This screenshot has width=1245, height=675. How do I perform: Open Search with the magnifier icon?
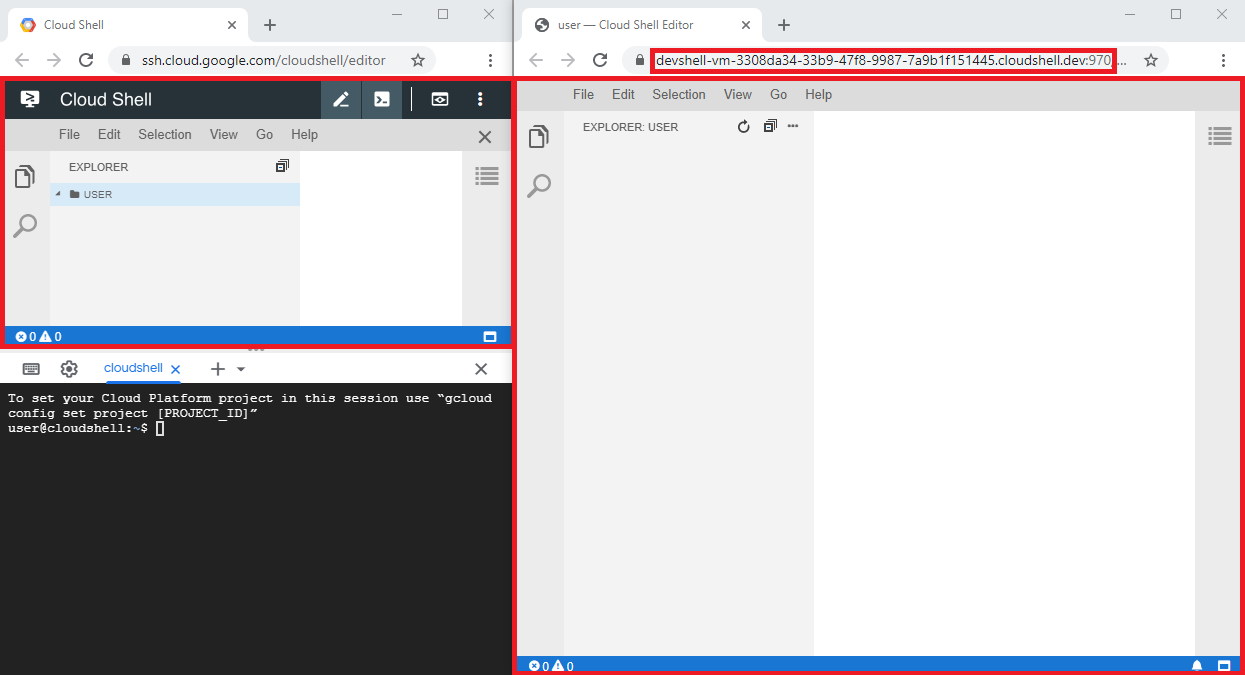539,186
